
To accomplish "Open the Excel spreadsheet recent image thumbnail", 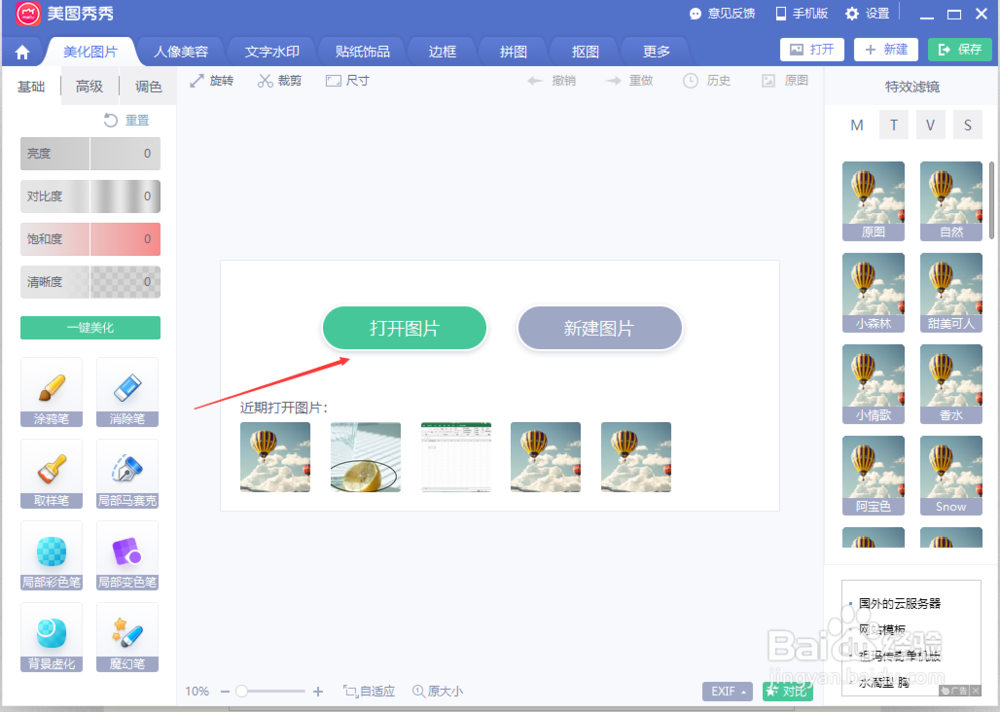I will coord(455,457).
